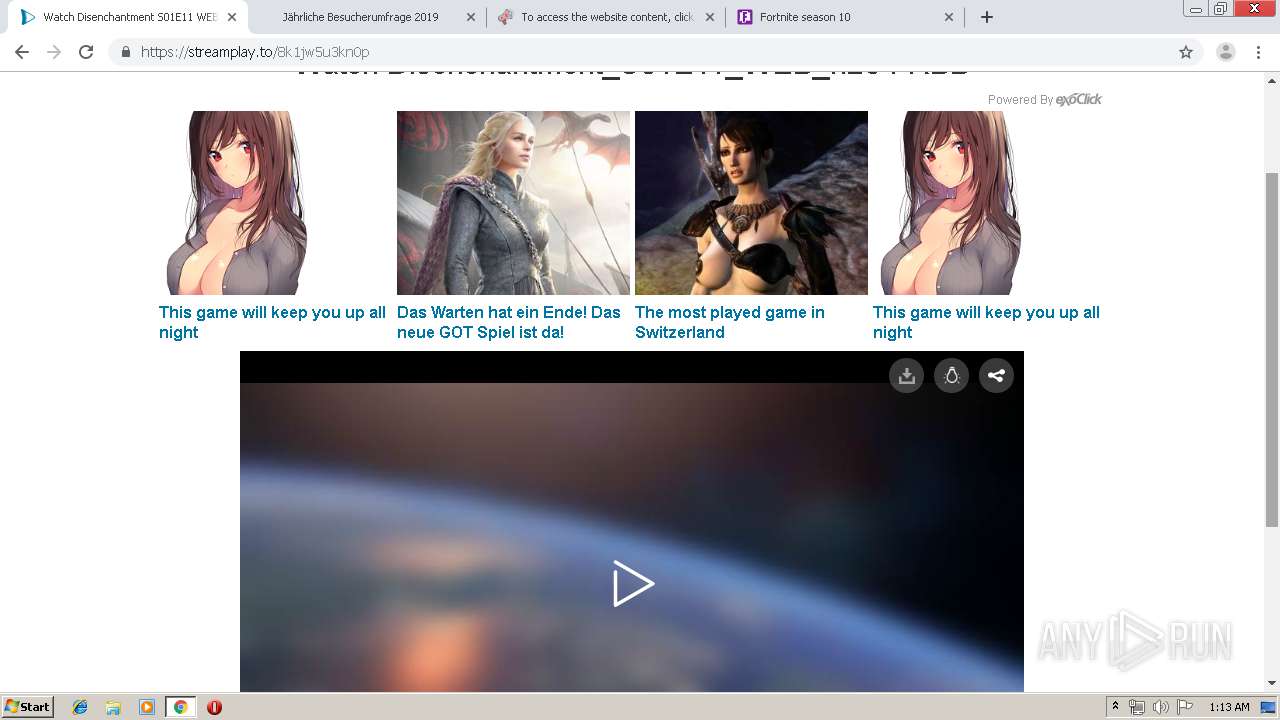Open 'Das Warten hat ein Ende' GOT ad link
This screenshot has height=720, width=1280.
tap(509, 322)
